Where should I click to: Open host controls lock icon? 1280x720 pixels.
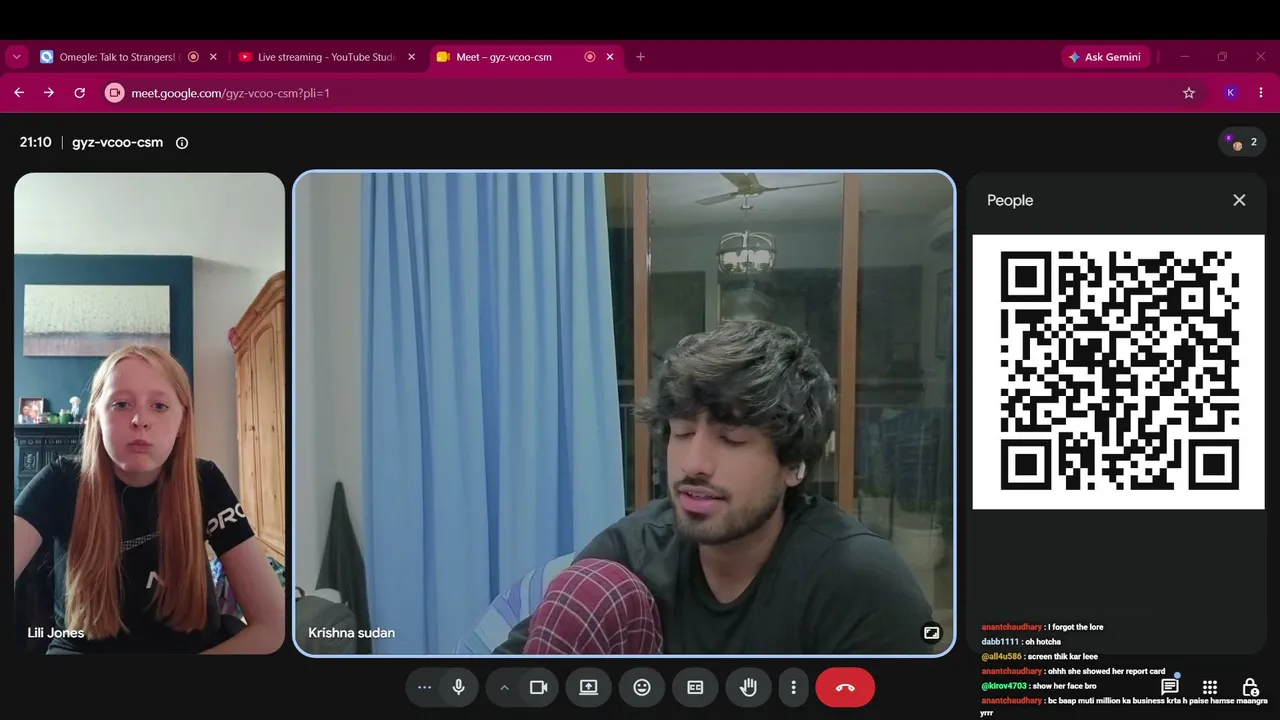[x=1250, y=687]
